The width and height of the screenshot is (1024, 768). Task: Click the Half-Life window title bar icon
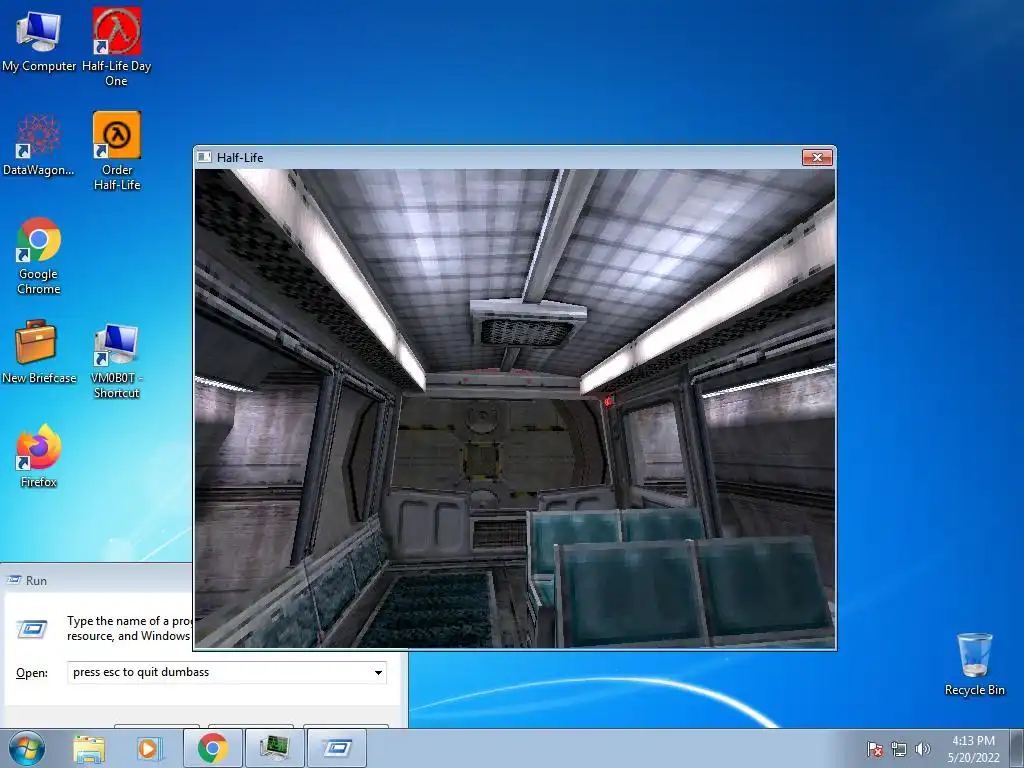204,157
